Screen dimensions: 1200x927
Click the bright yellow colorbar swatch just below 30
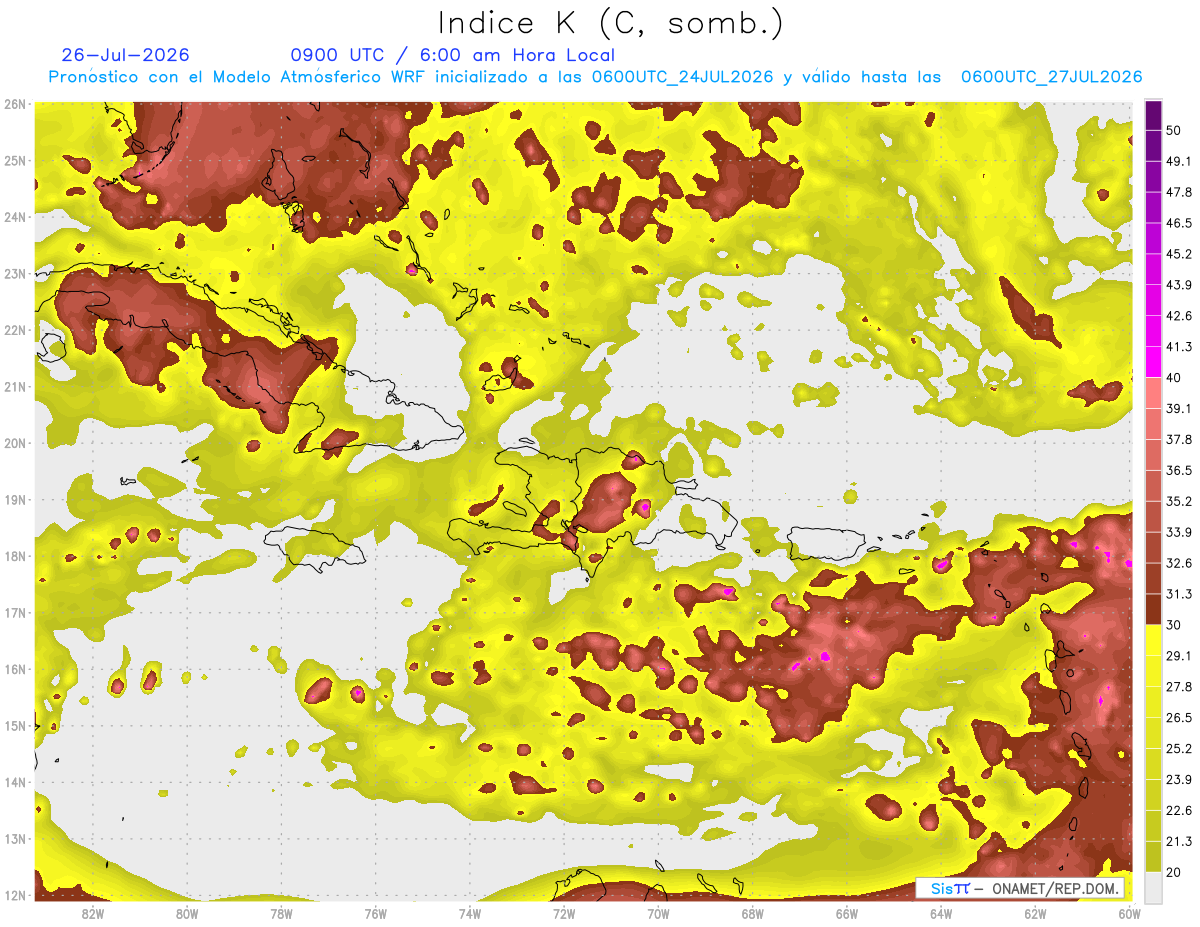1153,640
